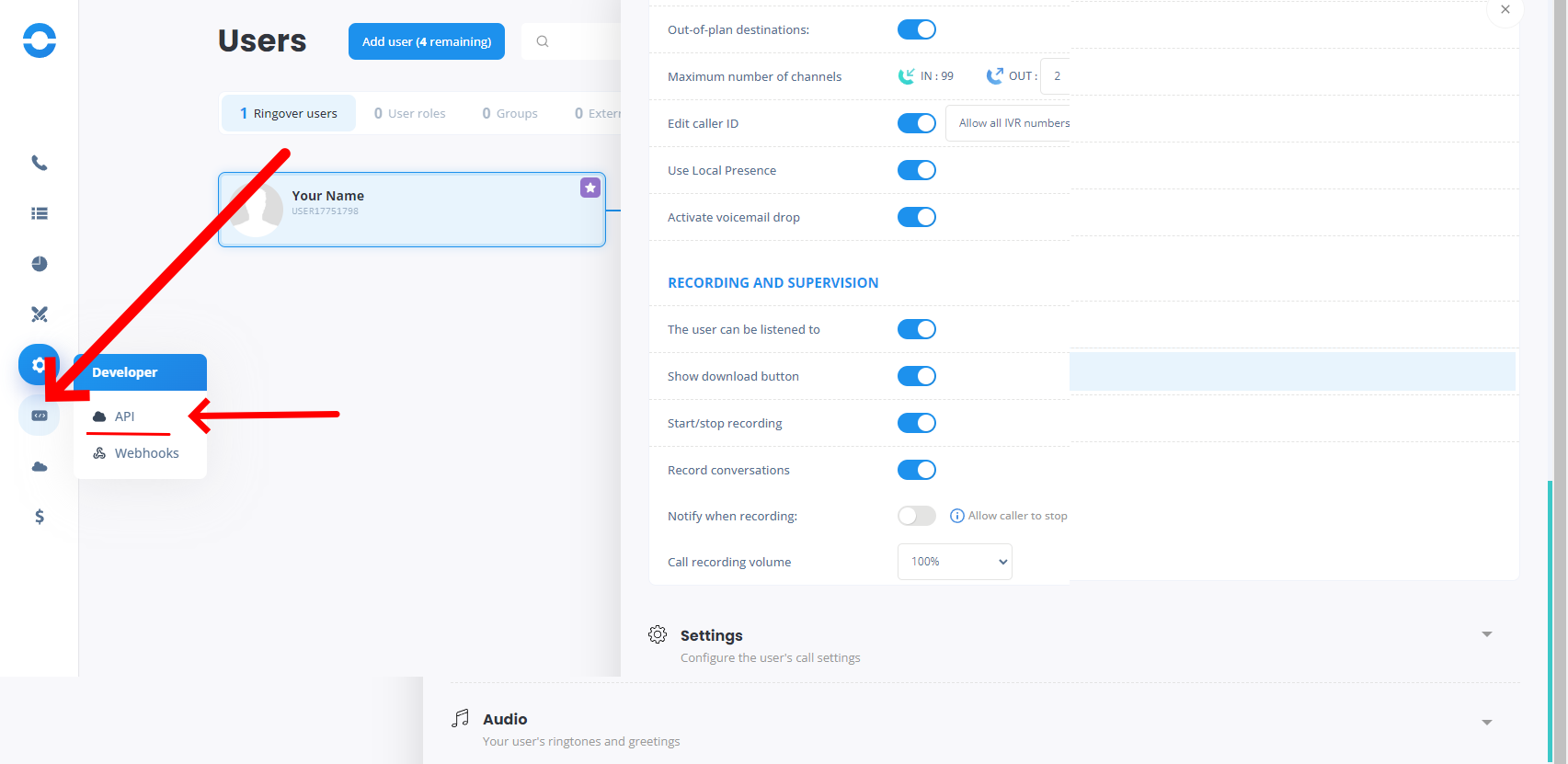Choose Webhooks in the Developer menu

pyautogui.click(x=146, y=453)
